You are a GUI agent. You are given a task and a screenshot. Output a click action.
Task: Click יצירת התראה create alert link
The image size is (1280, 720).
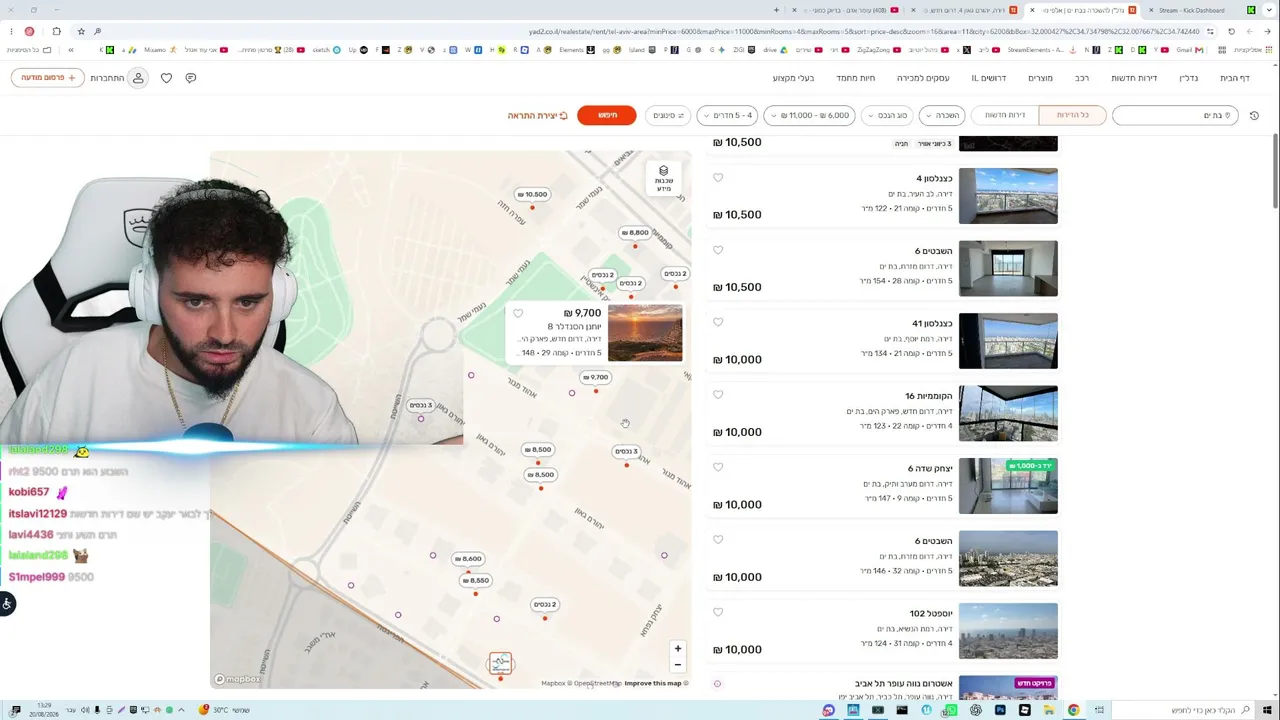[538, 116]
